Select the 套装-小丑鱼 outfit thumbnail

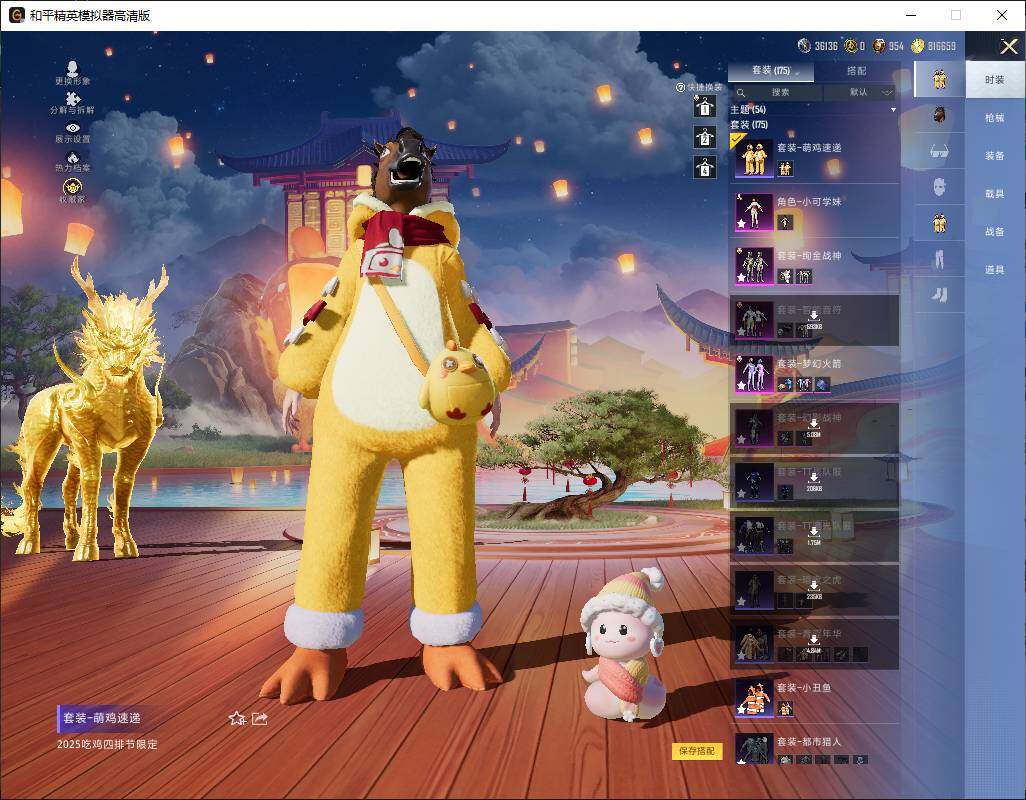[x=754, y=698]
